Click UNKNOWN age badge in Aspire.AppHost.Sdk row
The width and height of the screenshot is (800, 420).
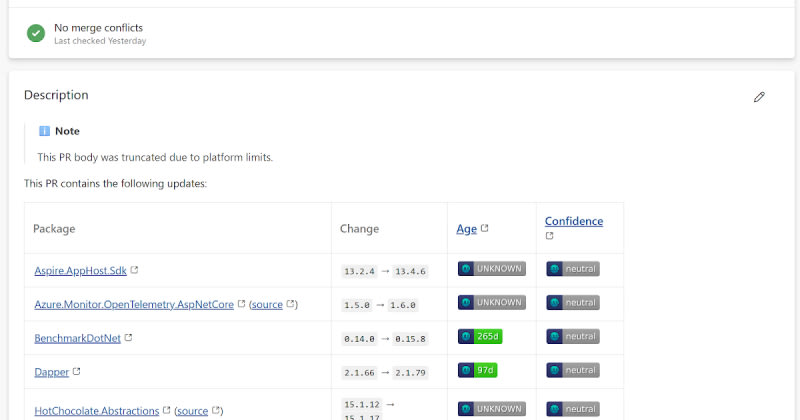492,268
